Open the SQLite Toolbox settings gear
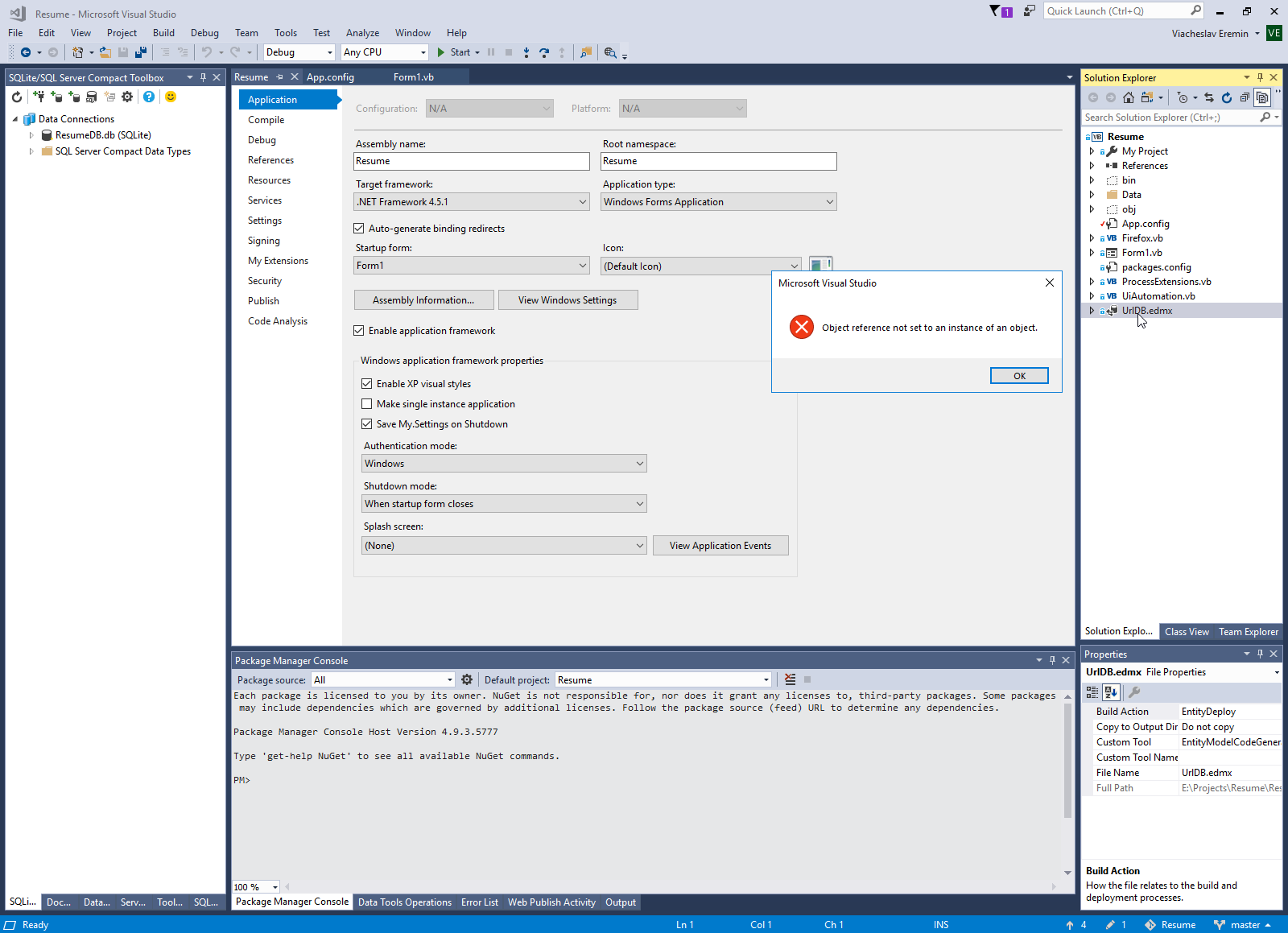The image size is (1288, 933). point(127,97)
